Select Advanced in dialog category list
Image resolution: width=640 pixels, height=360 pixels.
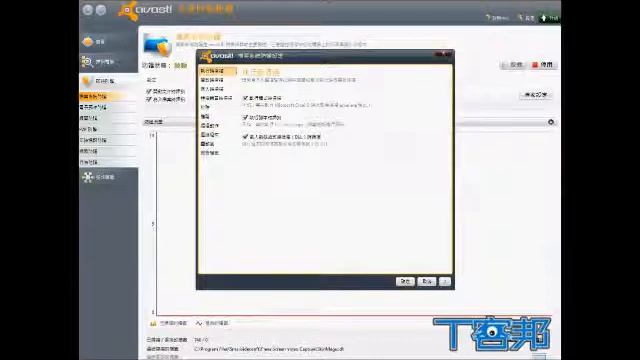(x=205, y=117)
